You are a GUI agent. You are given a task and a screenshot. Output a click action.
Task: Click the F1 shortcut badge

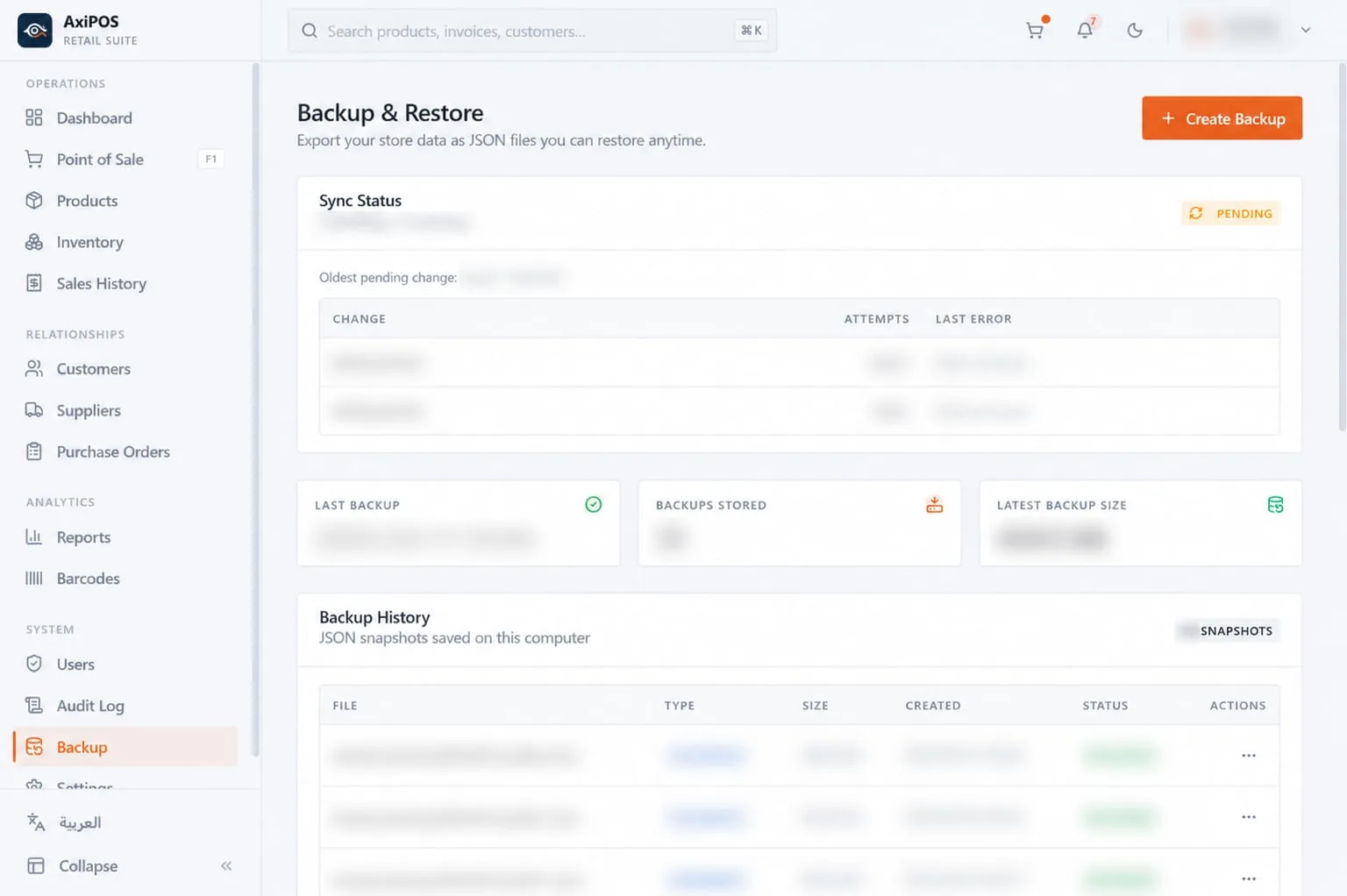[x=211, y=159]
